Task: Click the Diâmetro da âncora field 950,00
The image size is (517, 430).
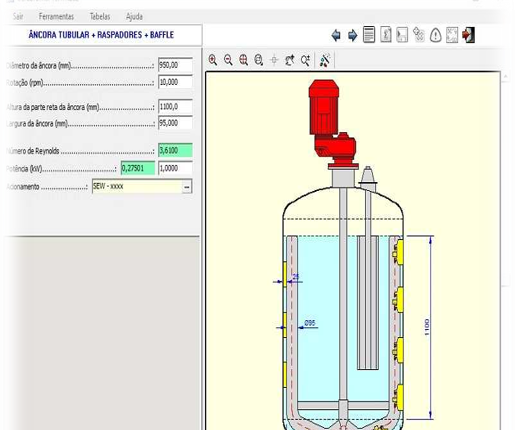Action: 175,65
